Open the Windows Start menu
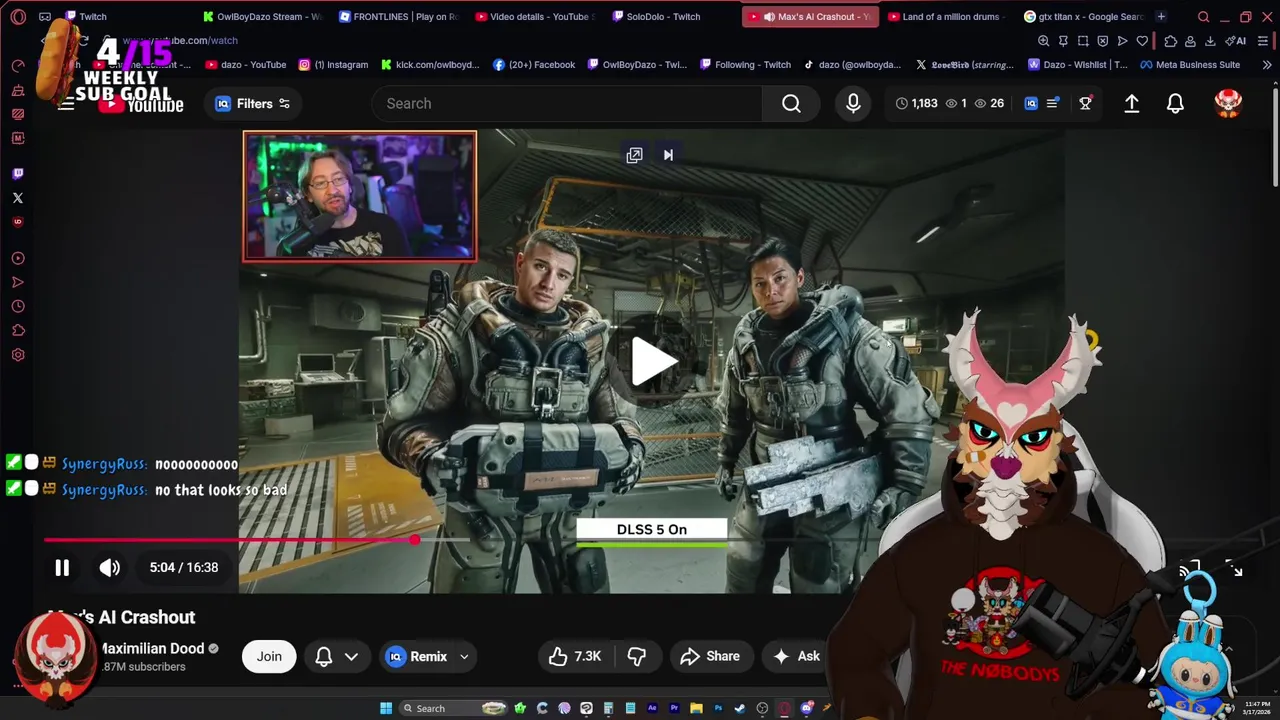This screenshot has width=1280, height=720. pyautogui.click(x=386, y=708)
